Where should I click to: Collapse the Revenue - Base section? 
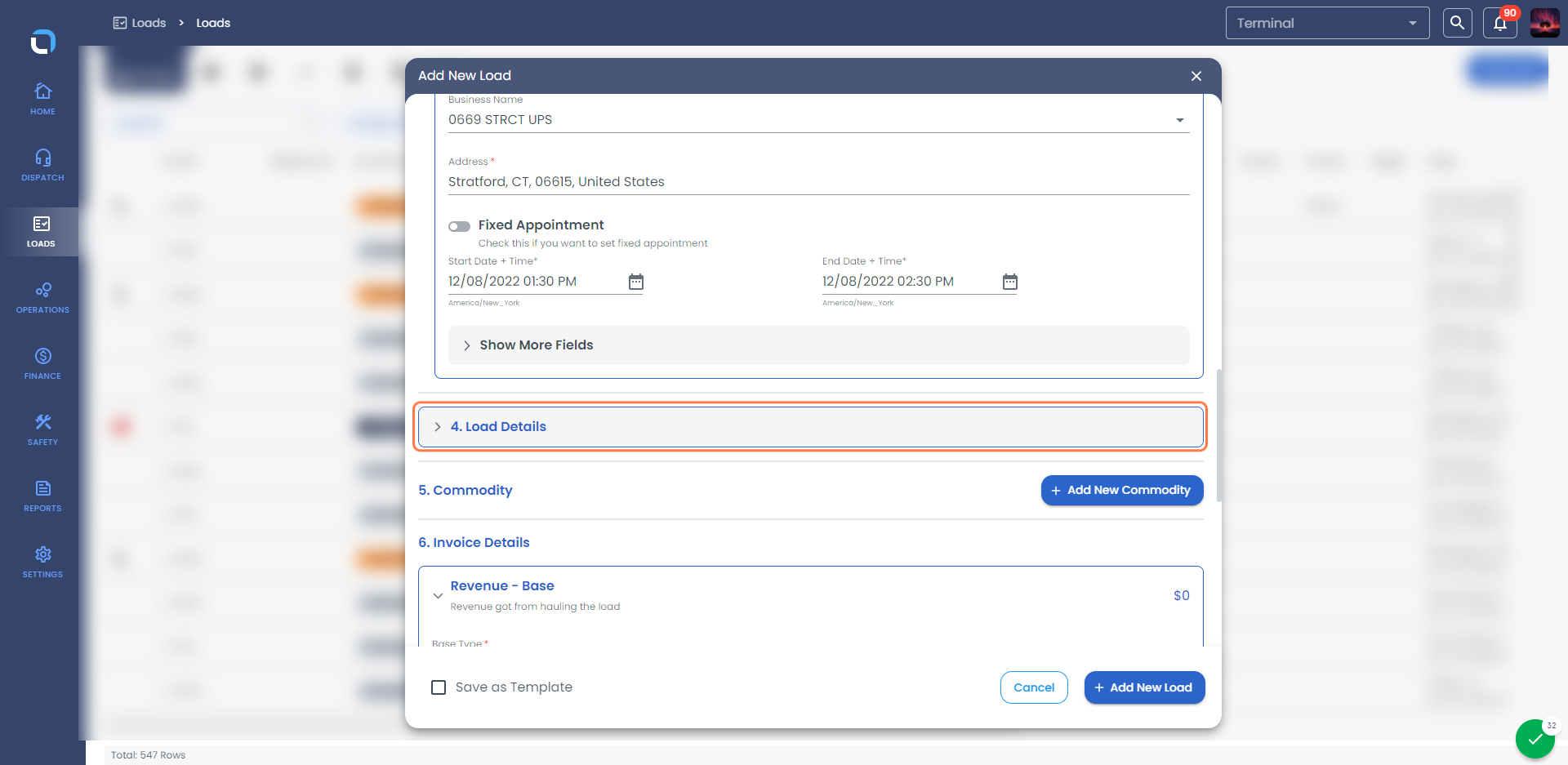438,596
